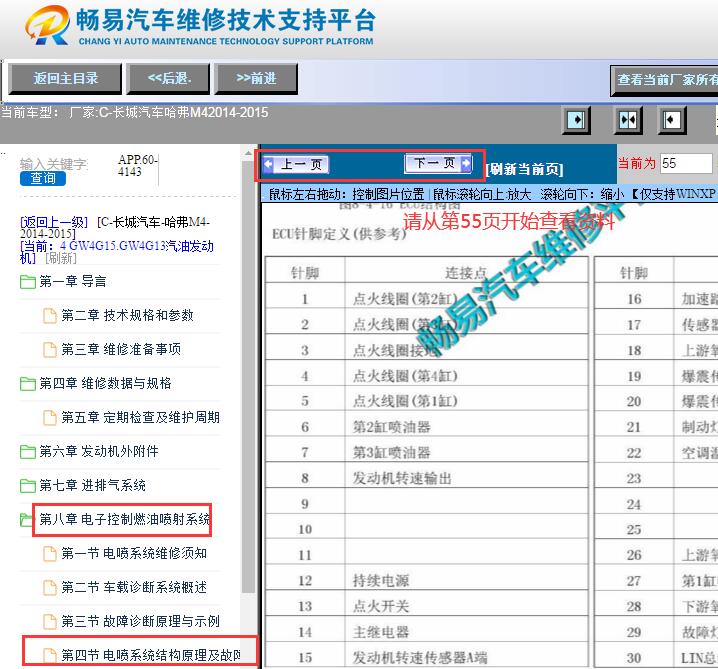Click the folder icon beside 第六章 发动机外附件
Viewport: 718px width, 669px height.
click(x=27, y=451)
